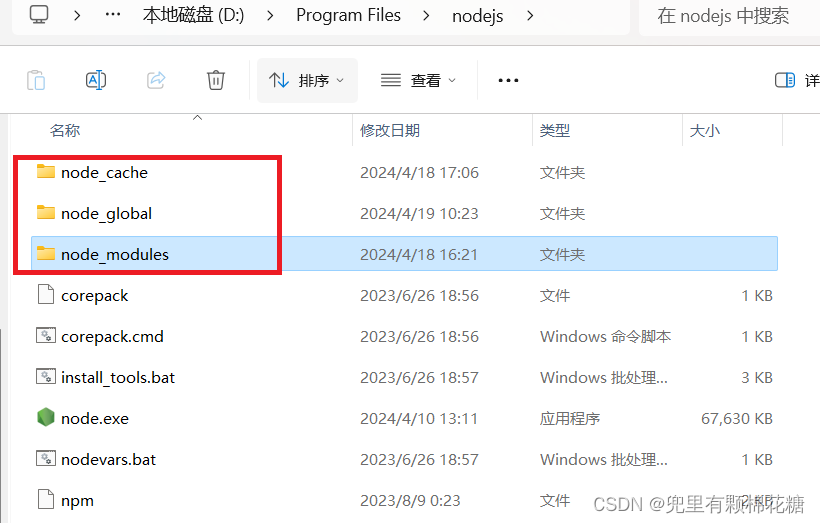Screen dimensions: 820x523
Task: Open the breadcrumb ellipsis for hidden path segments
Action: (112, 15)
